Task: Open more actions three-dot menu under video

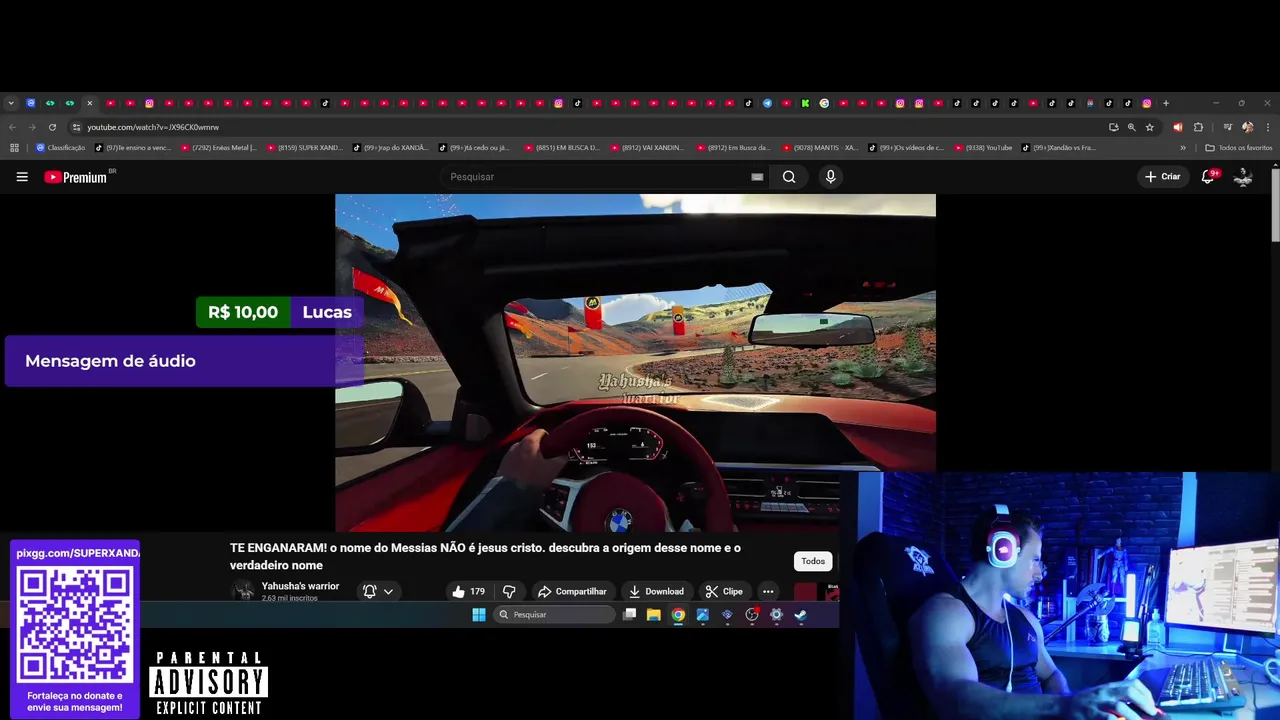Action: pos(768,591)
